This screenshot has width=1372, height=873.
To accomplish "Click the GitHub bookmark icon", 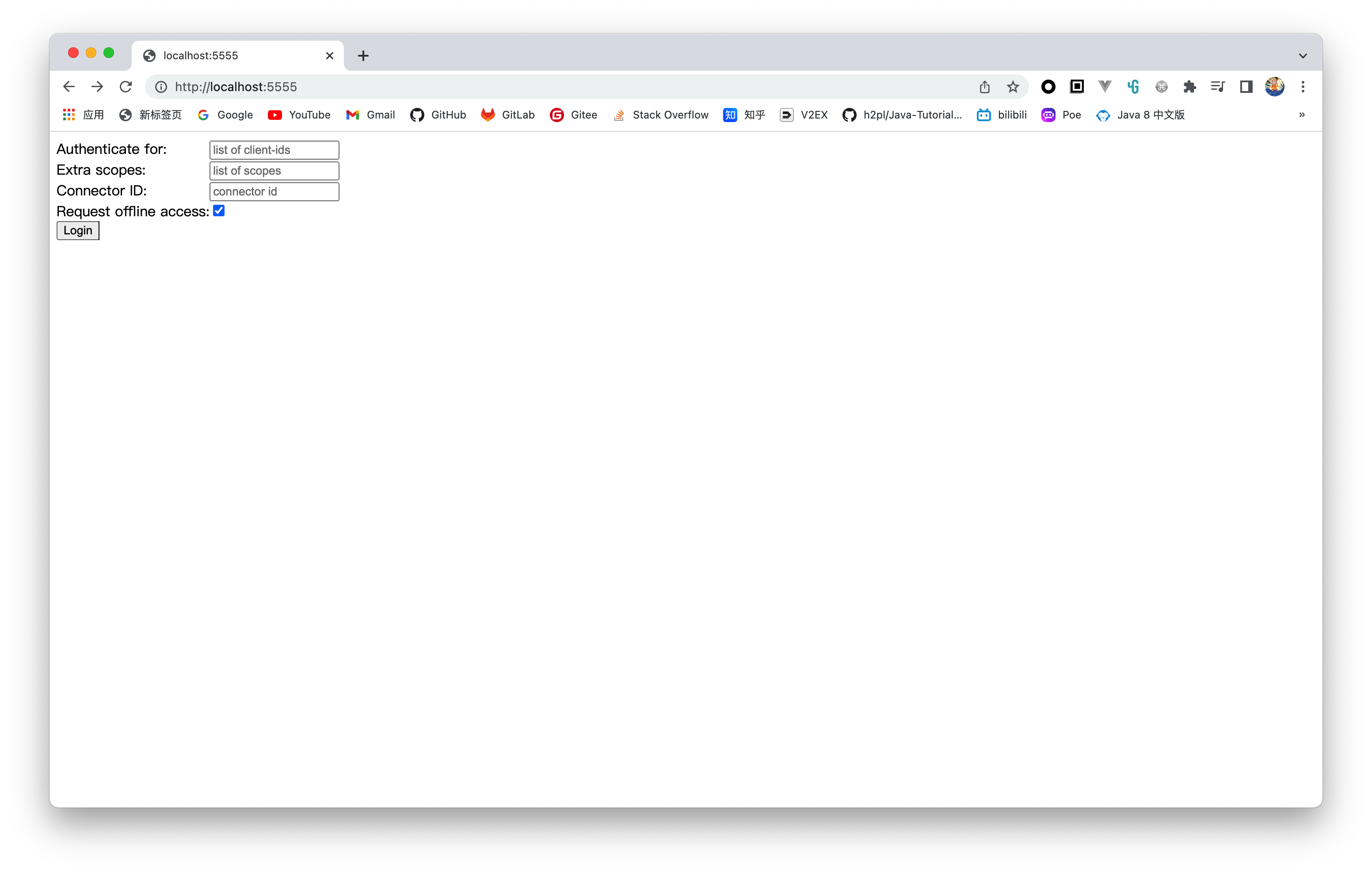I will coord(418,114).
